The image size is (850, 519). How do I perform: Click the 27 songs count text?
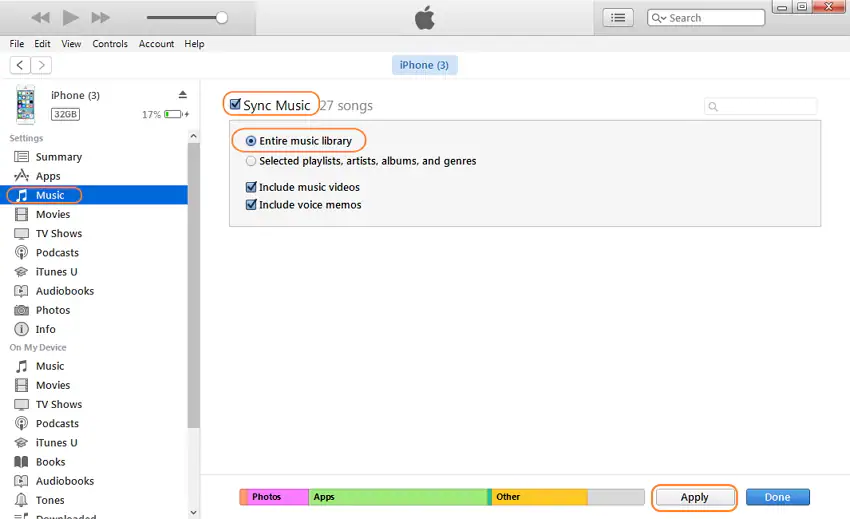coord(346,106)
